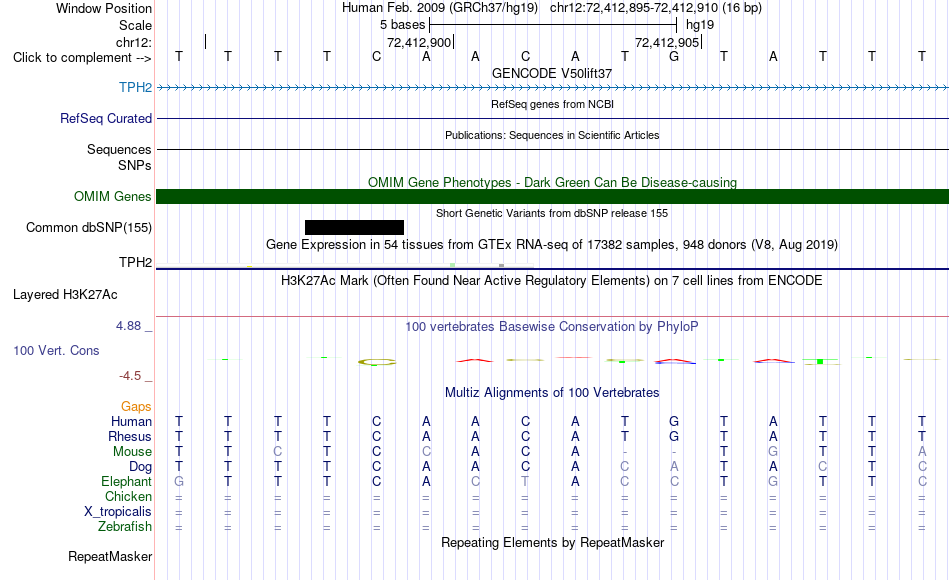Screen dimensions: 950x580
Task: Click the 'chr12:72,412,895-72,412,910 (16 bp)' position text
Action: coord(656,8)
